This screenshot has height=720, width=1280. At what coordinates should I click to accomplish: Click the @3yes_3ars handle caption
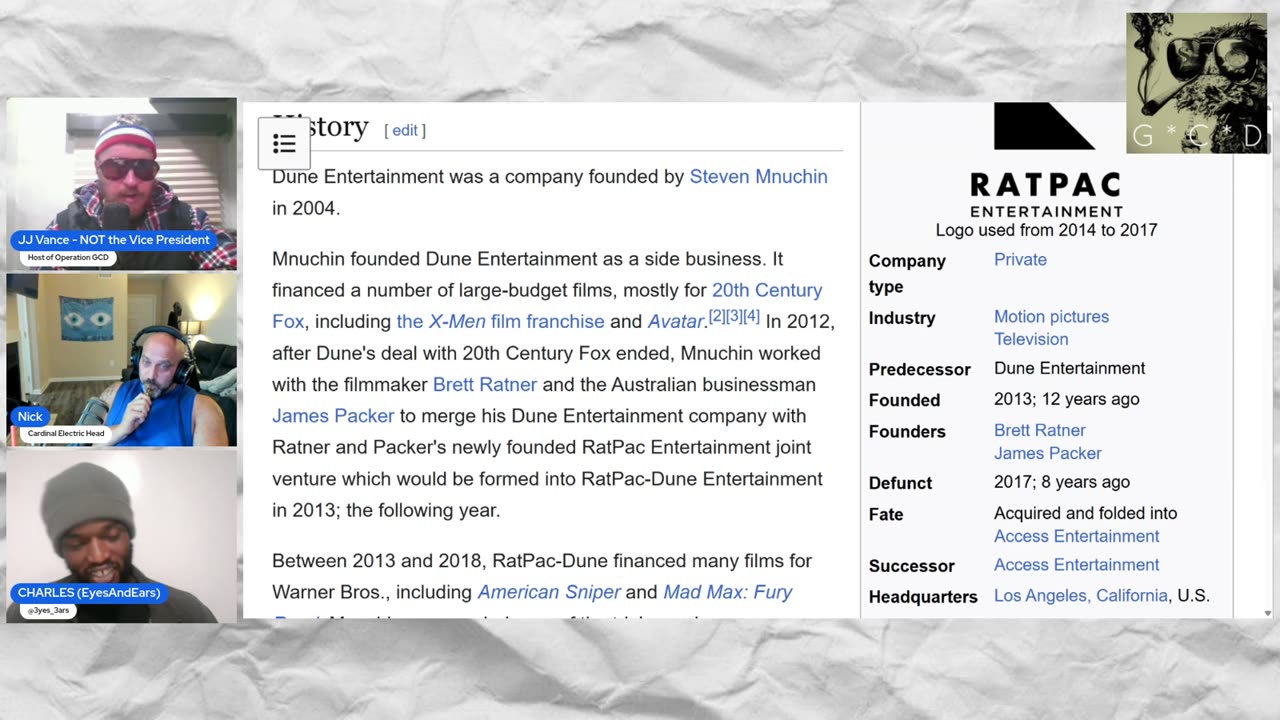point(47,610)
